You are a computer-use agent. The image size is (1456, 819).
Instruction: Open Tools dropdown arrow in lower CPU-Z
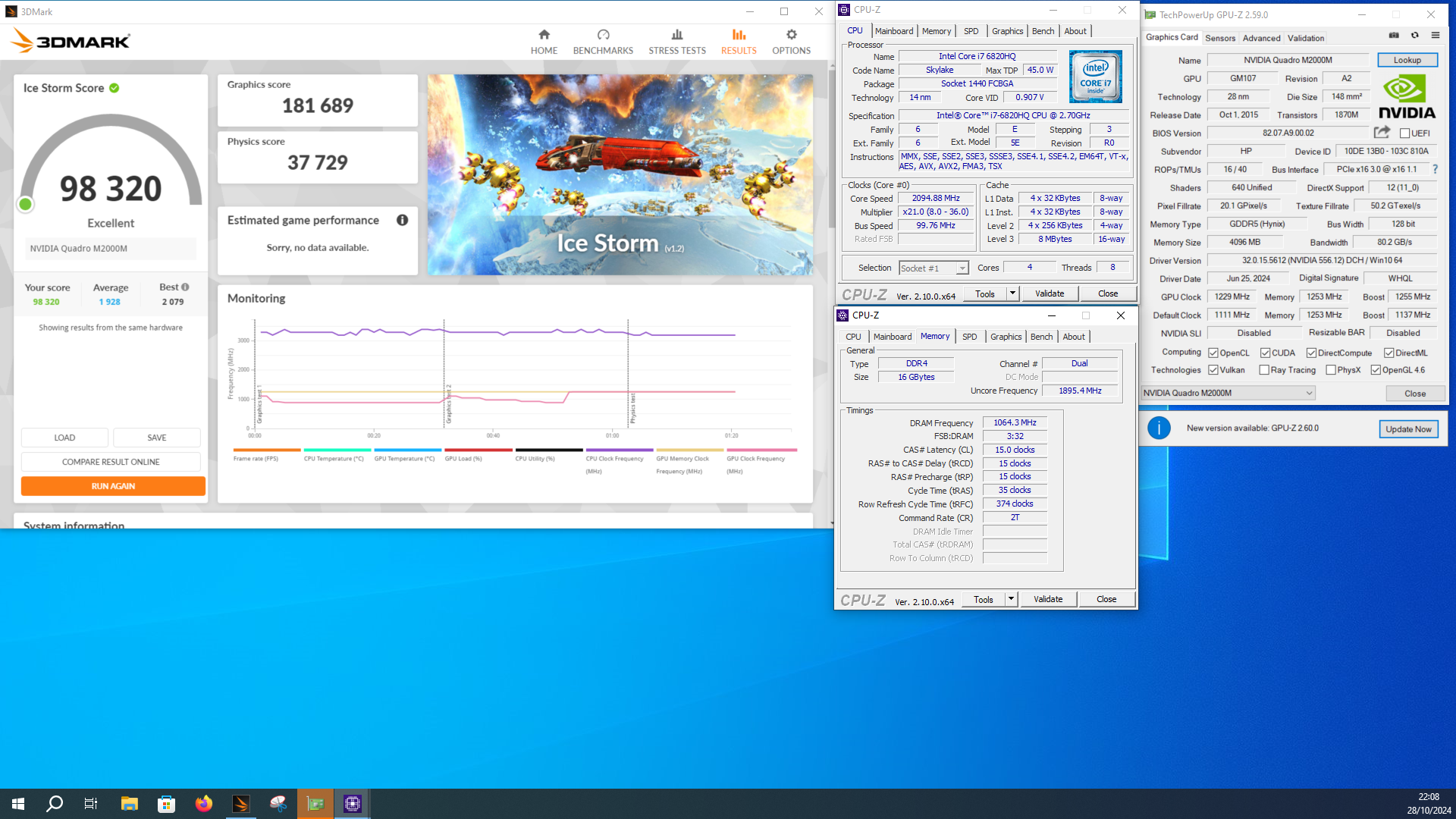pyautogui.click(x=1010, y=599)
